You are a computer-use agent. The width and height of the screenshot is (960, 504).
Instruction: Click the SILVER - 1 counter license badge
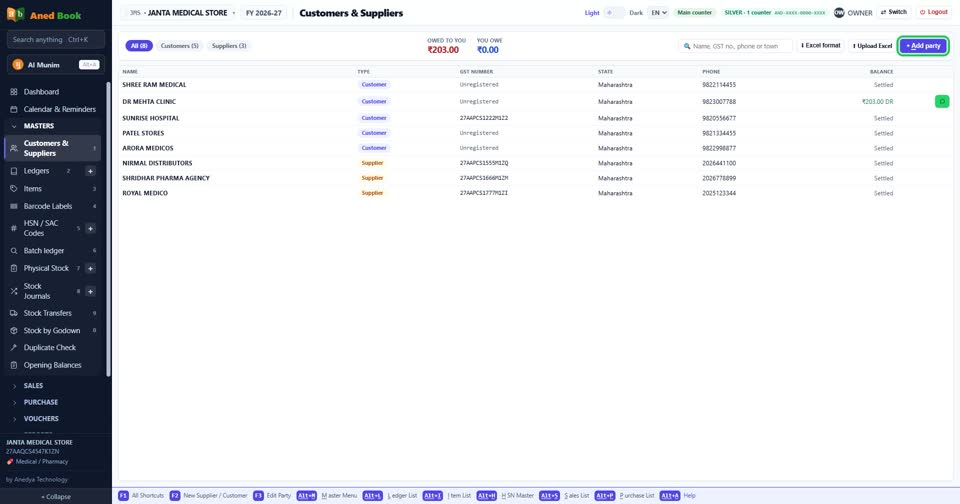(774, 12)
